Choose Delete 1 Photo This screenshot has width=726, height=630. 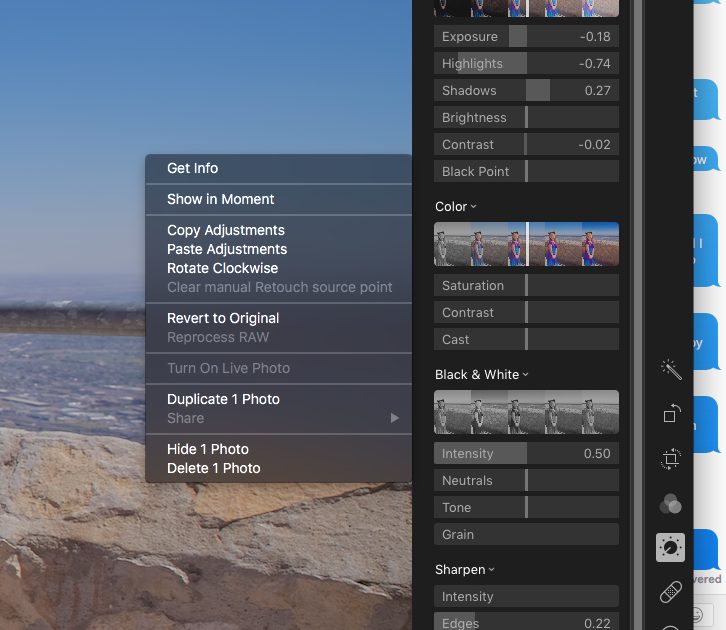[x=279, y=468]
